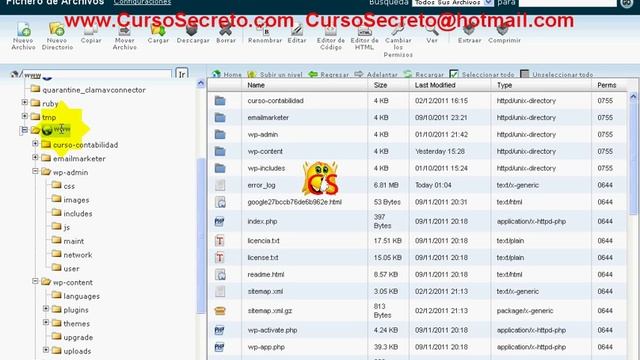Image resolution: width=640 pixels, height=360 pixels.
Task: Click the Mover Archivo toolbar icon
Action: click(x=124, y=30)
